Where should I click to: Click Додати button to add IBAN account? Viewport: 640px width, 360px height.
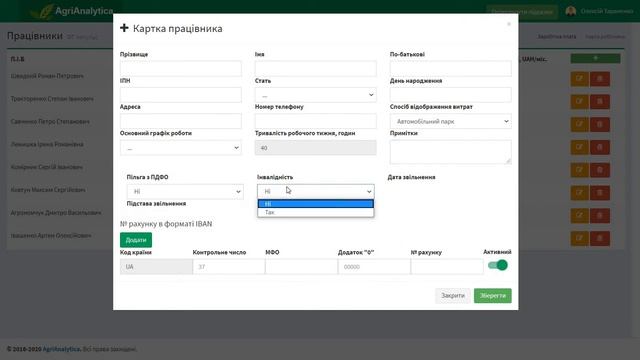[136, 240]
